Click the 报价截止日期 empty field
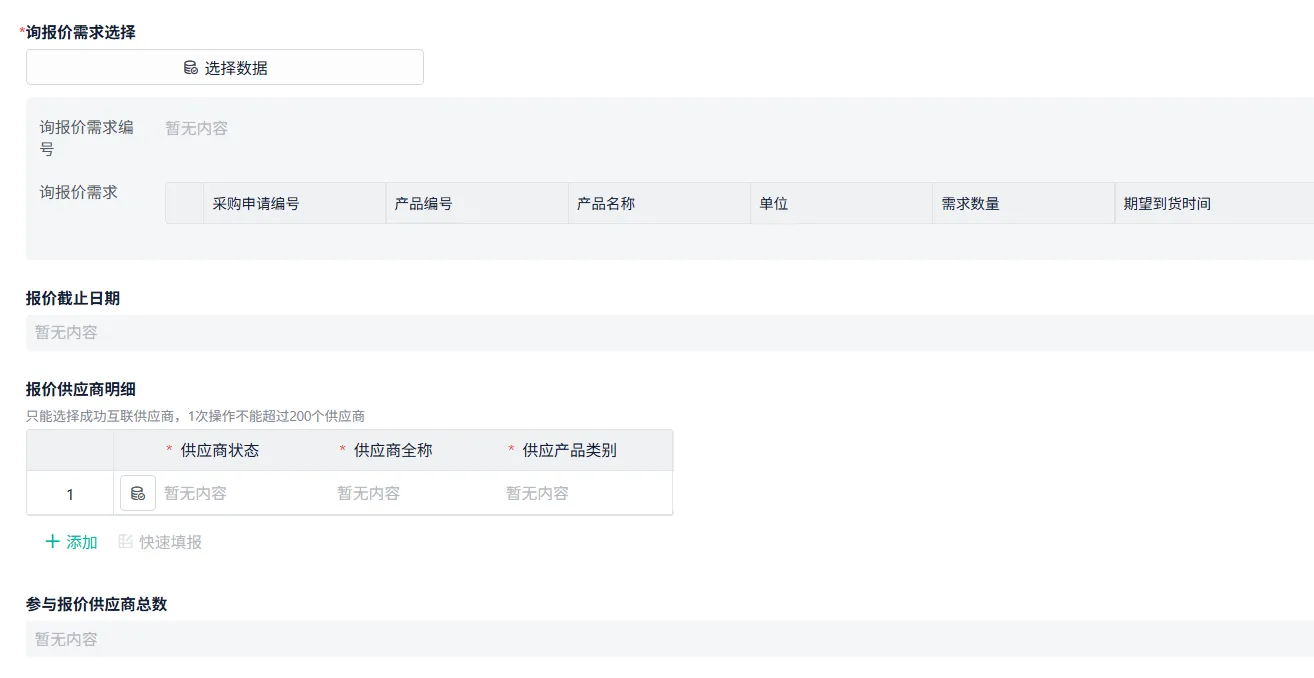Viewport: 1314px width, 678px height. click(x=670, y=332)
